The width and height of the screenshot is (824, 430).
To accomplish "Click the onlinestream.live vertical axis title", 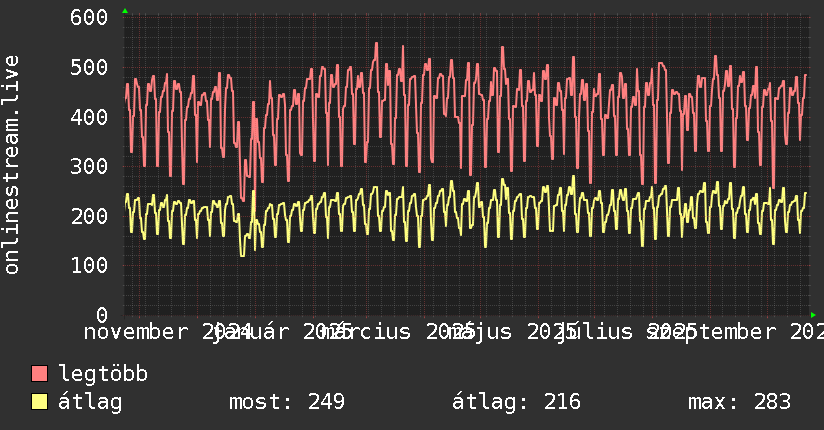I will (x=12, y=165).
